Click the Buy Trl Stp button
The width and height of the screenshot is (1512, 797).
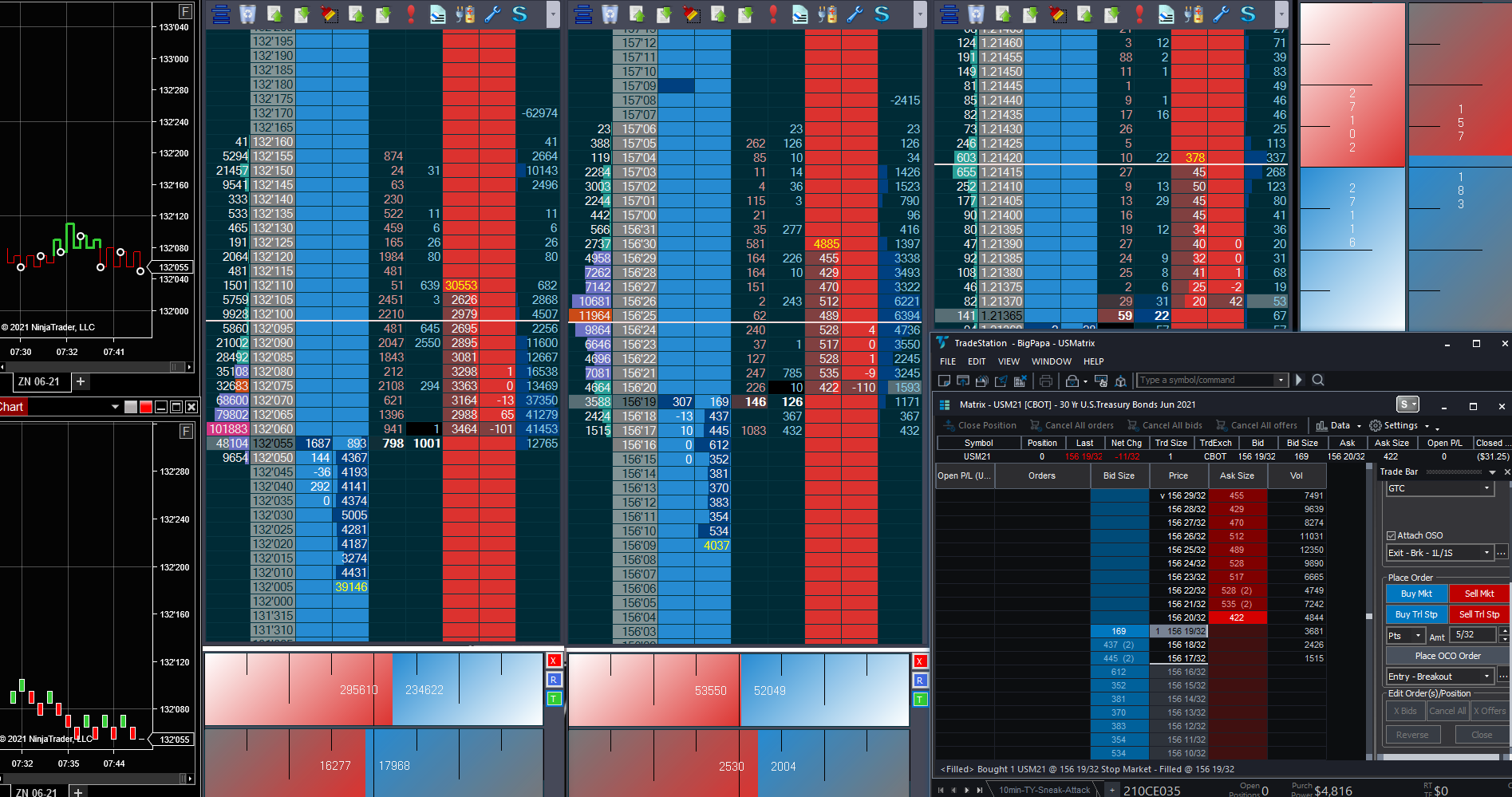pos(1416,614)
